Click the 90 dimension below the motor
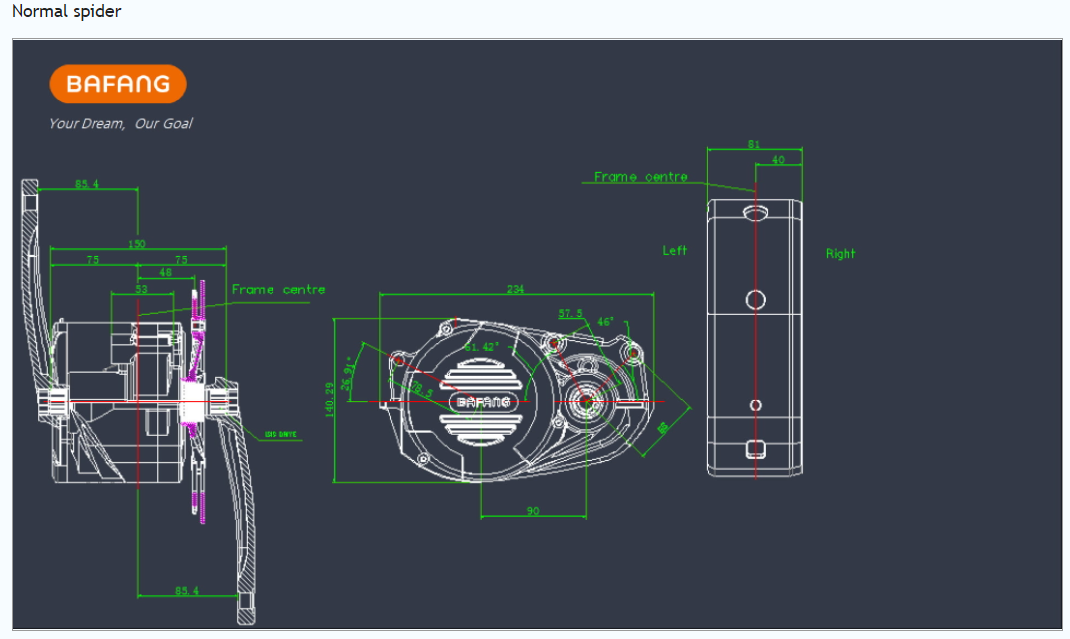The image size is (1070, 639). [x=533, y=511]
